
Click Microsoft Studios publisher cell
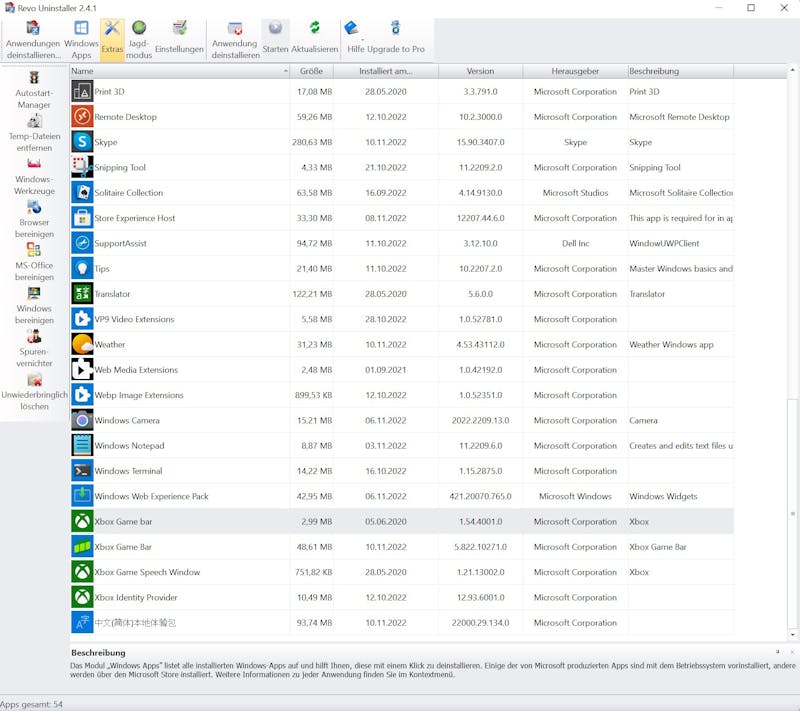click(x=576, y=193)
